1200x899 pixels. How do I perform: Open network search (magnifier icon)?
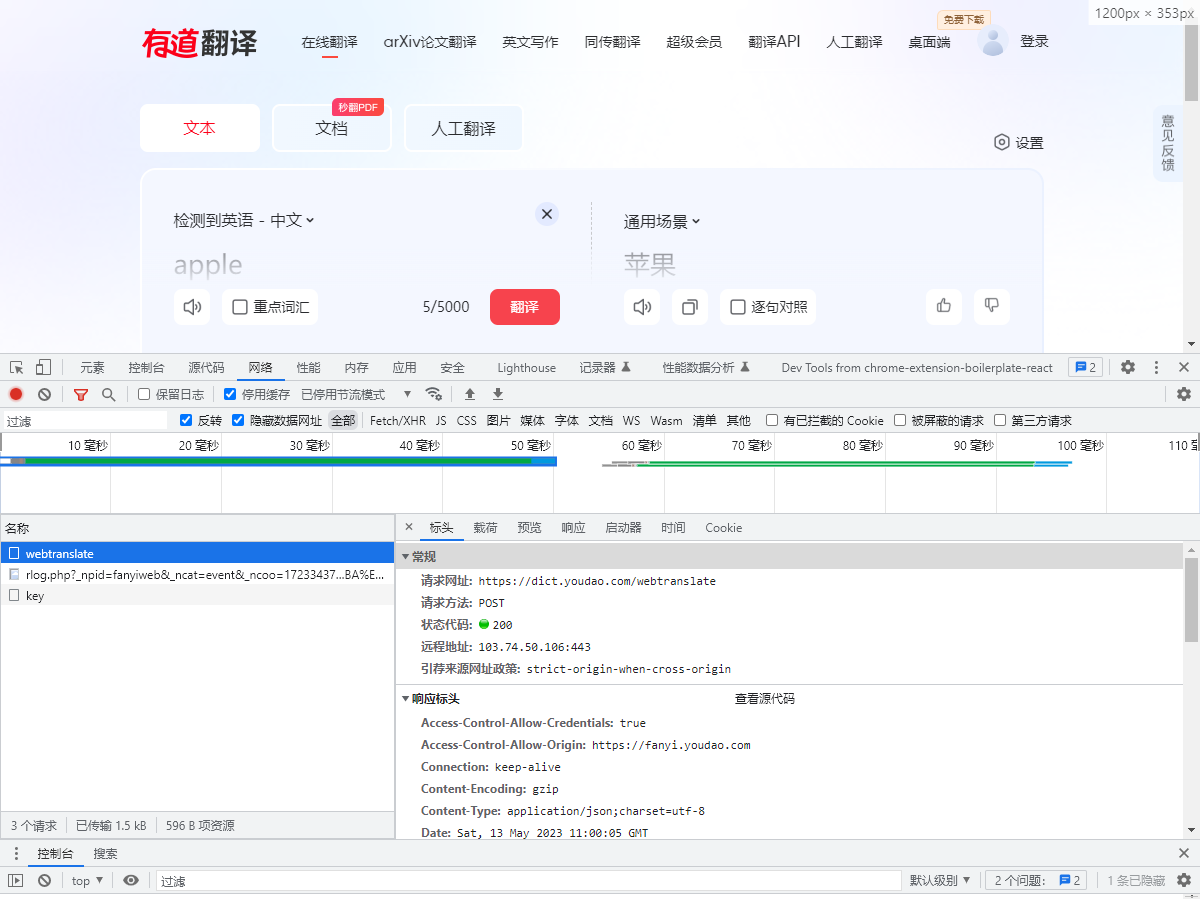(108, 394)
